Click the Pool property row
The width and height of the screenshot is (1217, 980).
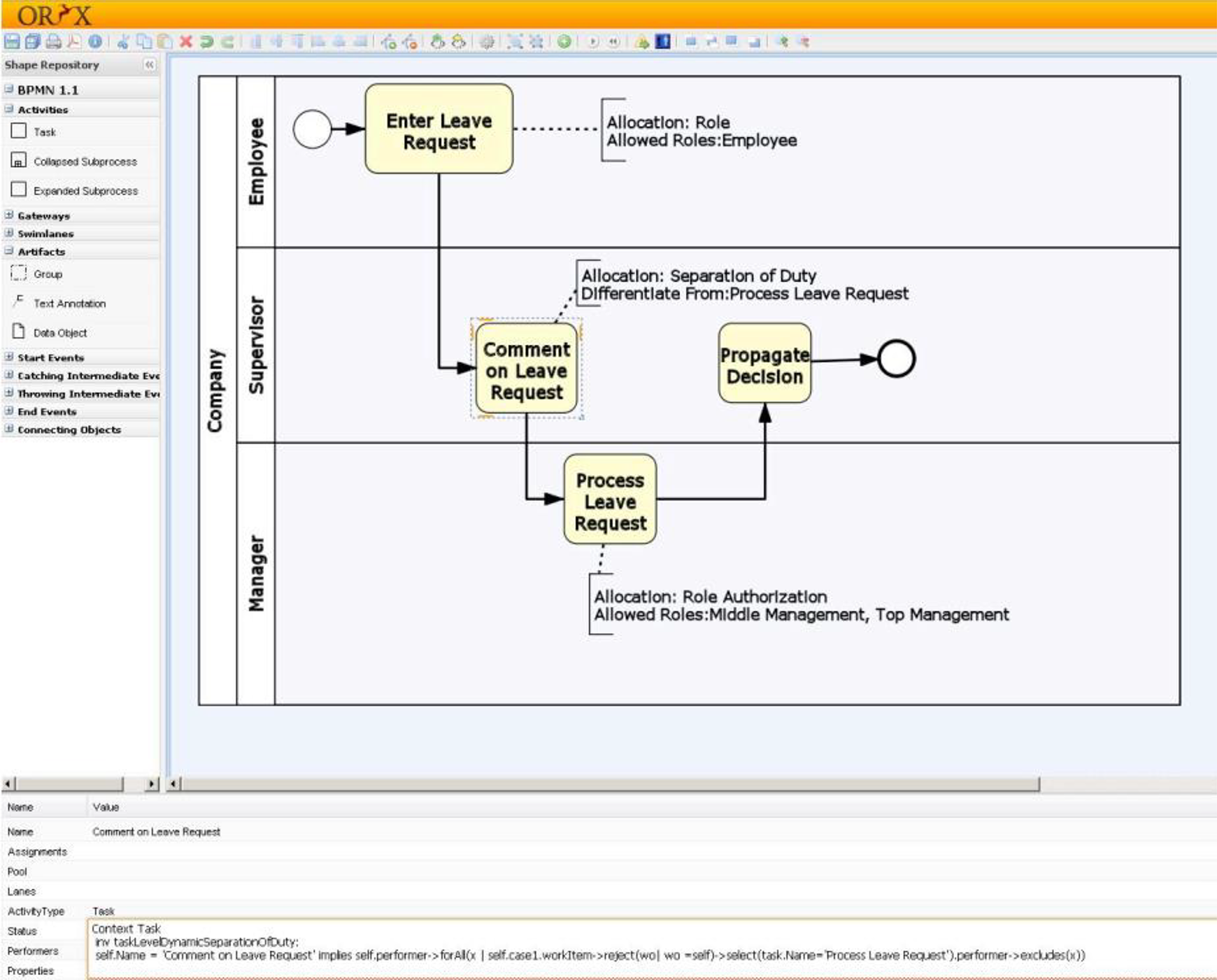click(608, 872)
